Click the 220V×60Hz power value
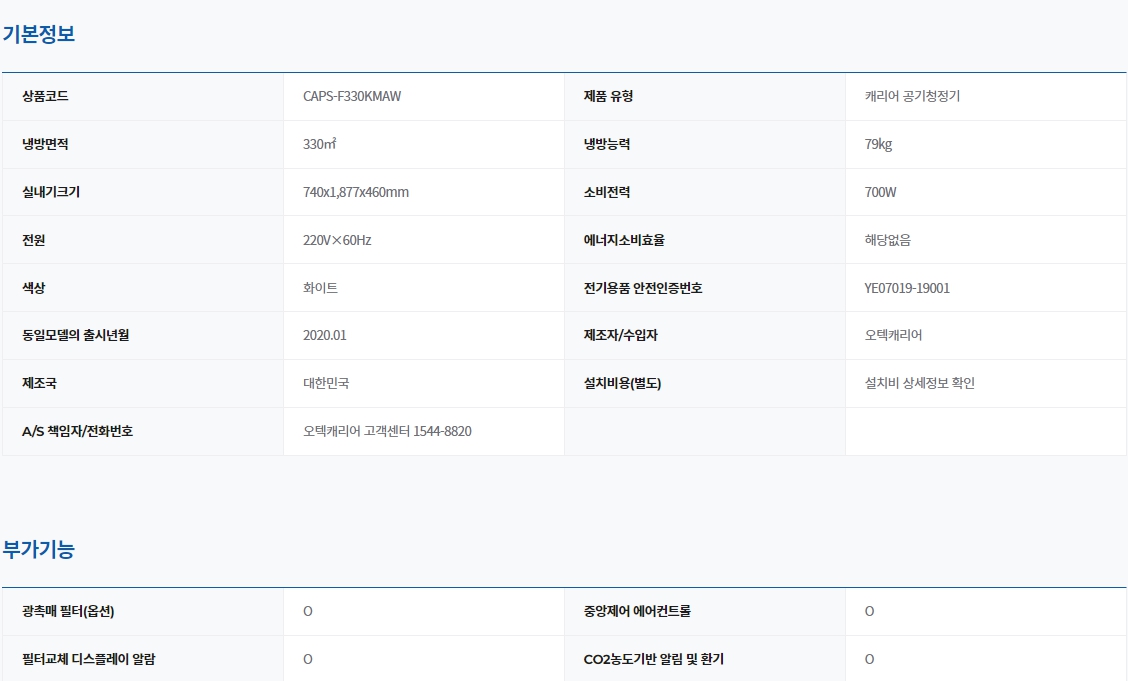 click(337, 240)
